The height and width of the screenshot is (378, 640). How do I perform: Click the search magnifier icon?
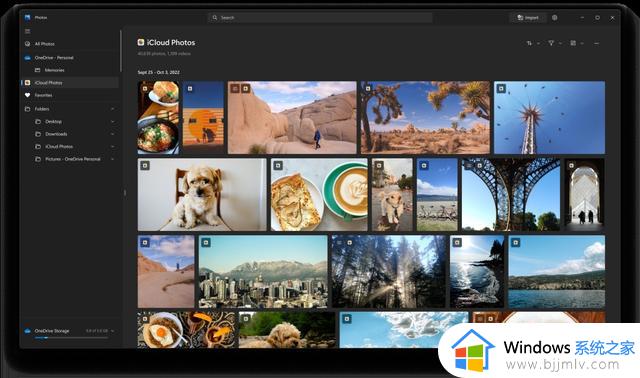point(215,18)
